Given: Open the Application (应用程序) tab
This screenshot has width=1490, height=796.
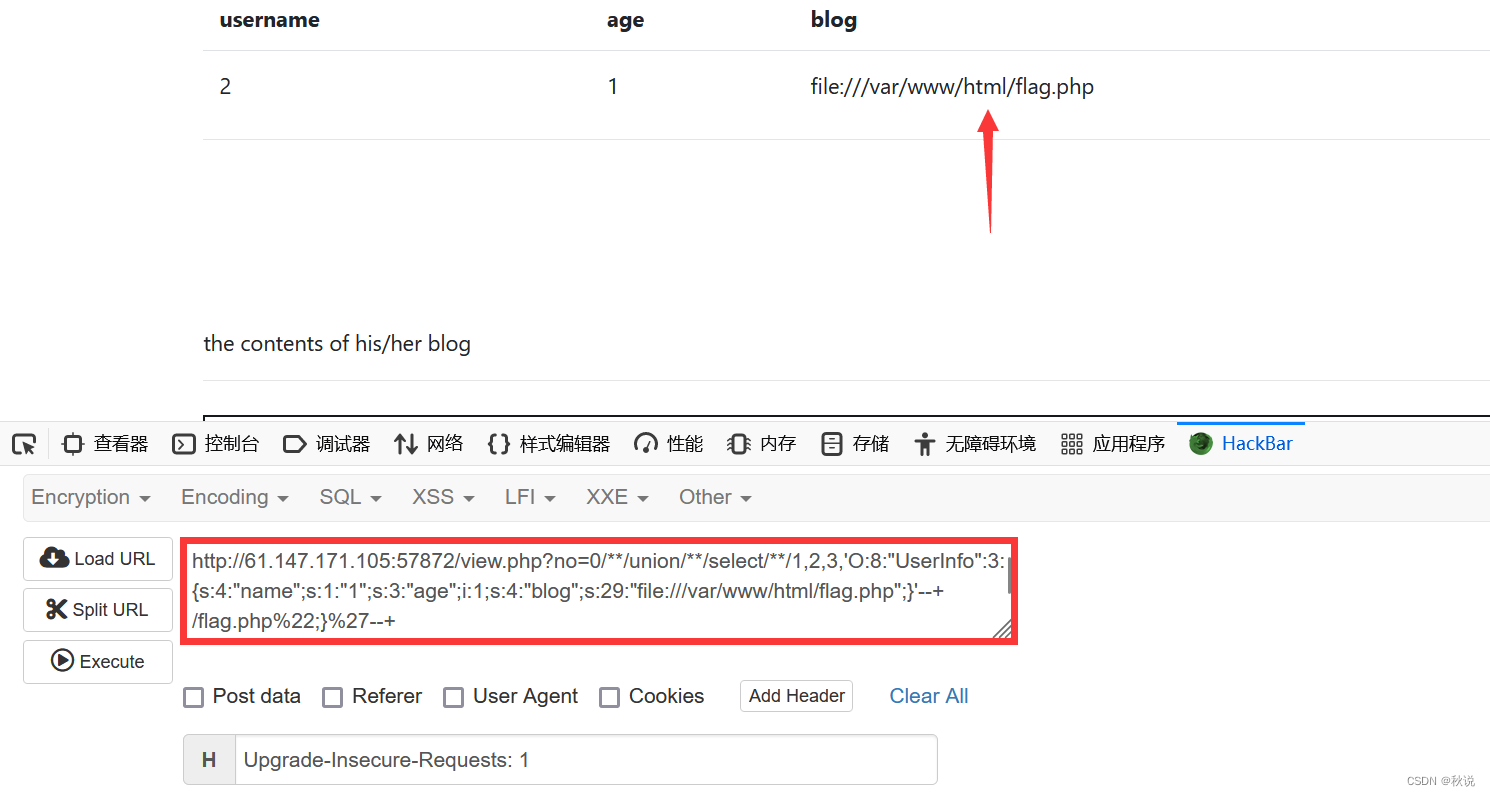Looking at the screenshot, I should point(1113,444).
